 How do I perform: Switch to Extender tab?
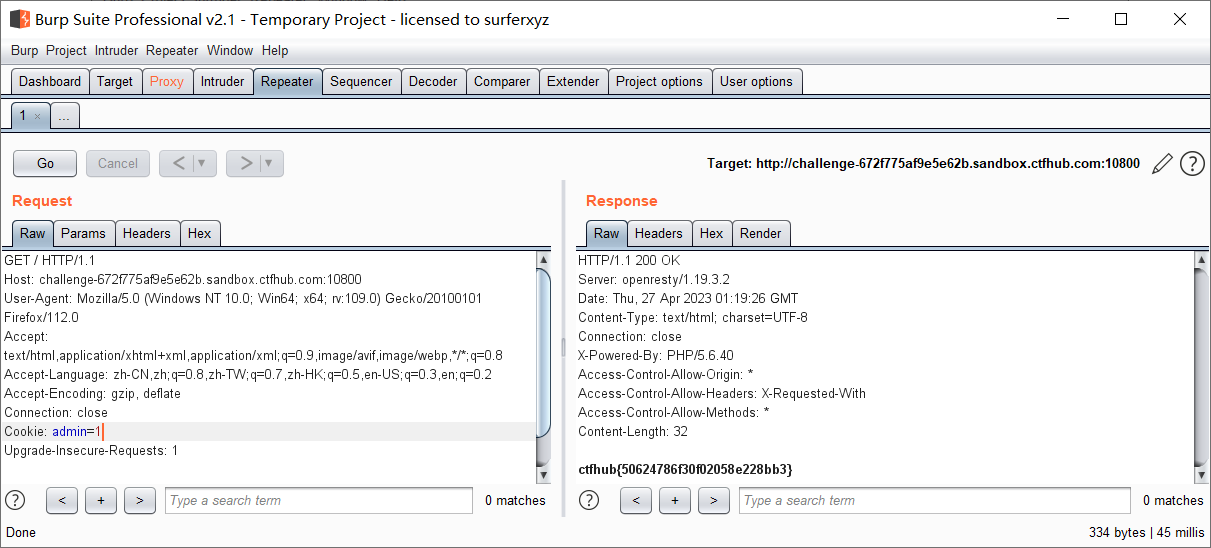click(x=573, y=82)
